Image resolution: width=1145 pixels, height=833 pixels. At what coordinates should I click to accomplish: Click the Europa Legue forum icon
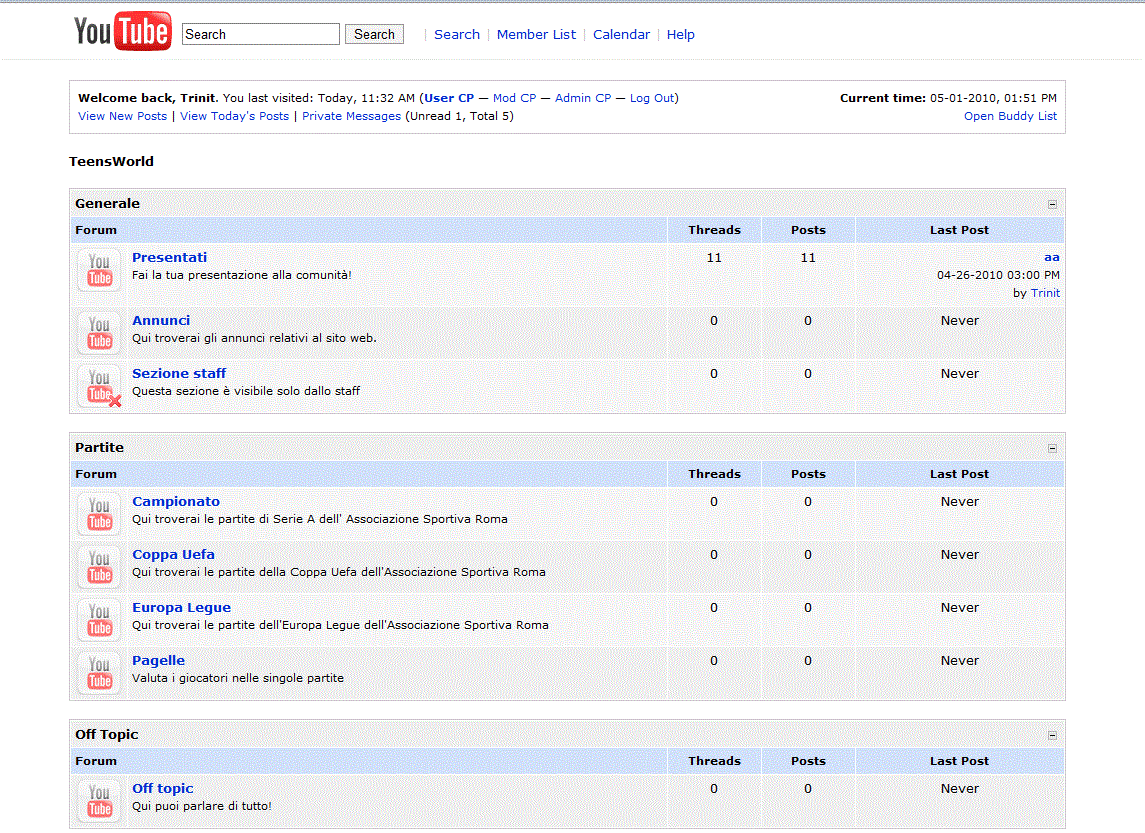click(x=99, y=620)
